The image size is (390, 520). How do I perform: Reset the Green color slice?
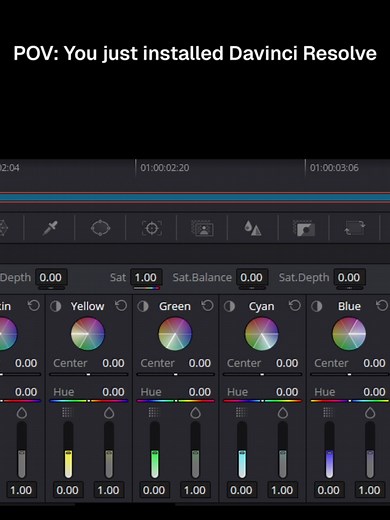click(207, 306)
